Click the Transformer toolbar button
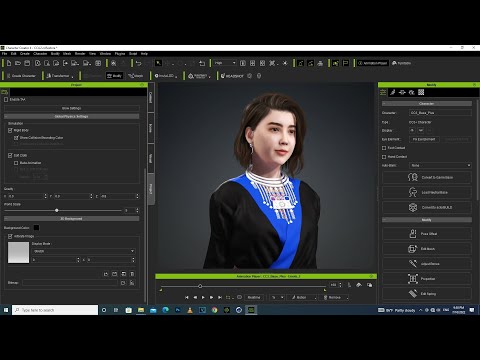This screenshot has width=480, height=360. point(59,76)
